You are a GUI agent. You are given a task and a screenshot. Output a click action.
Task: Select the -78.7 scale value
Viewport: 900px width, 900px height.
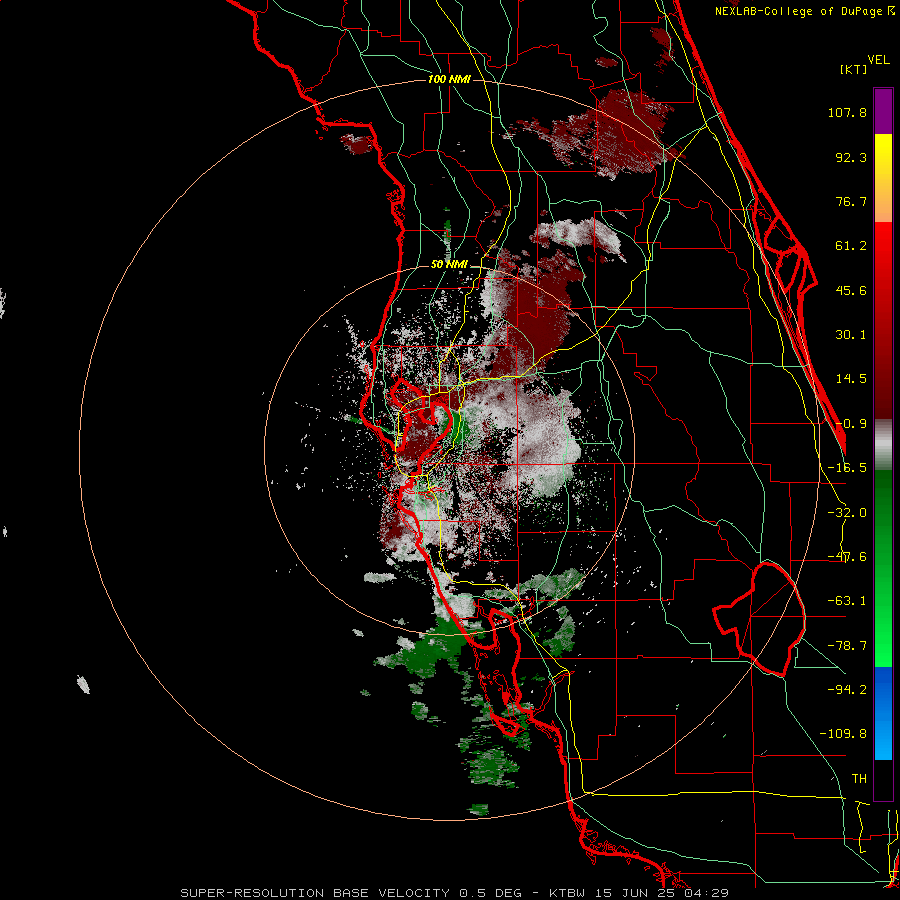(847, 646)
